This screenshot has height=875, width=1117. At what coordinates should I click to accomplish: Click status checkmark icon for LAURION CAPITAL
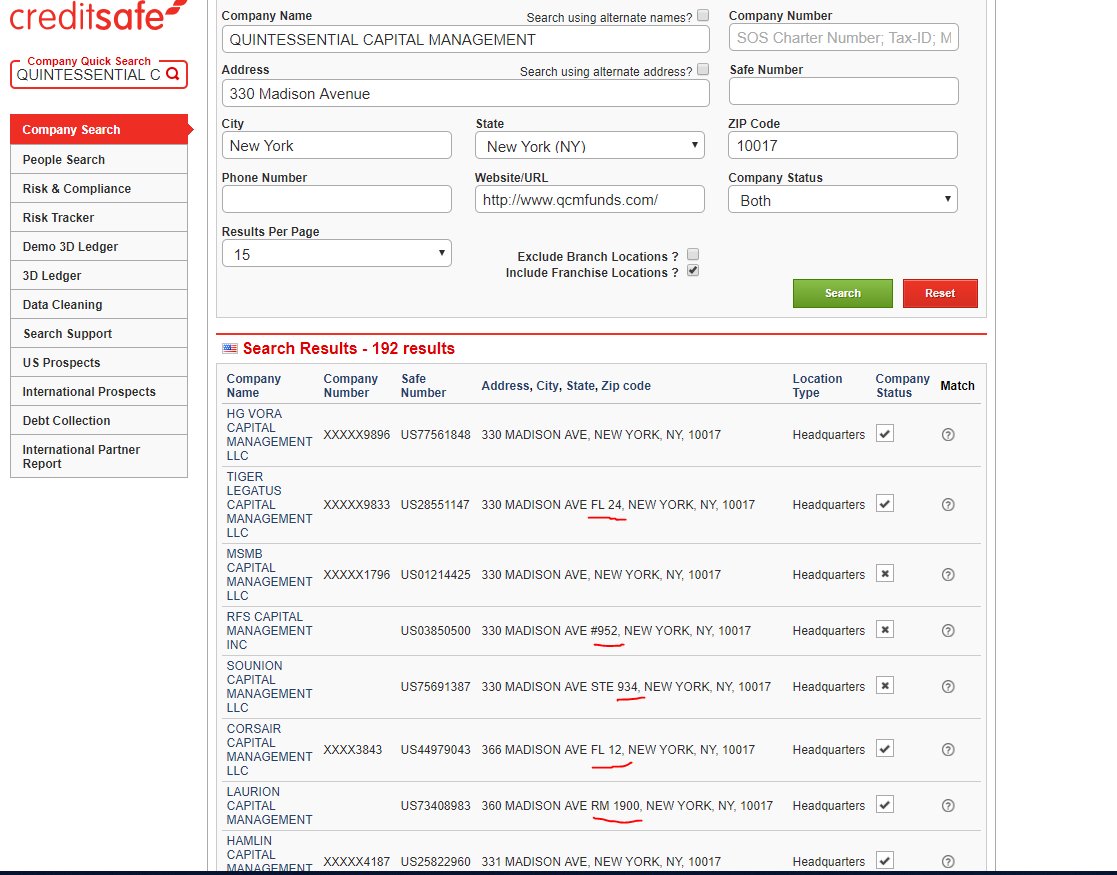click(885, 805)
